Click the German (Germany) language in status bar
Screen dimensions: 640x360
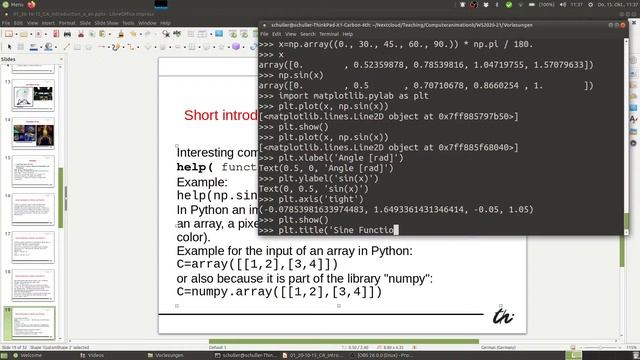(x=498, y=347)
